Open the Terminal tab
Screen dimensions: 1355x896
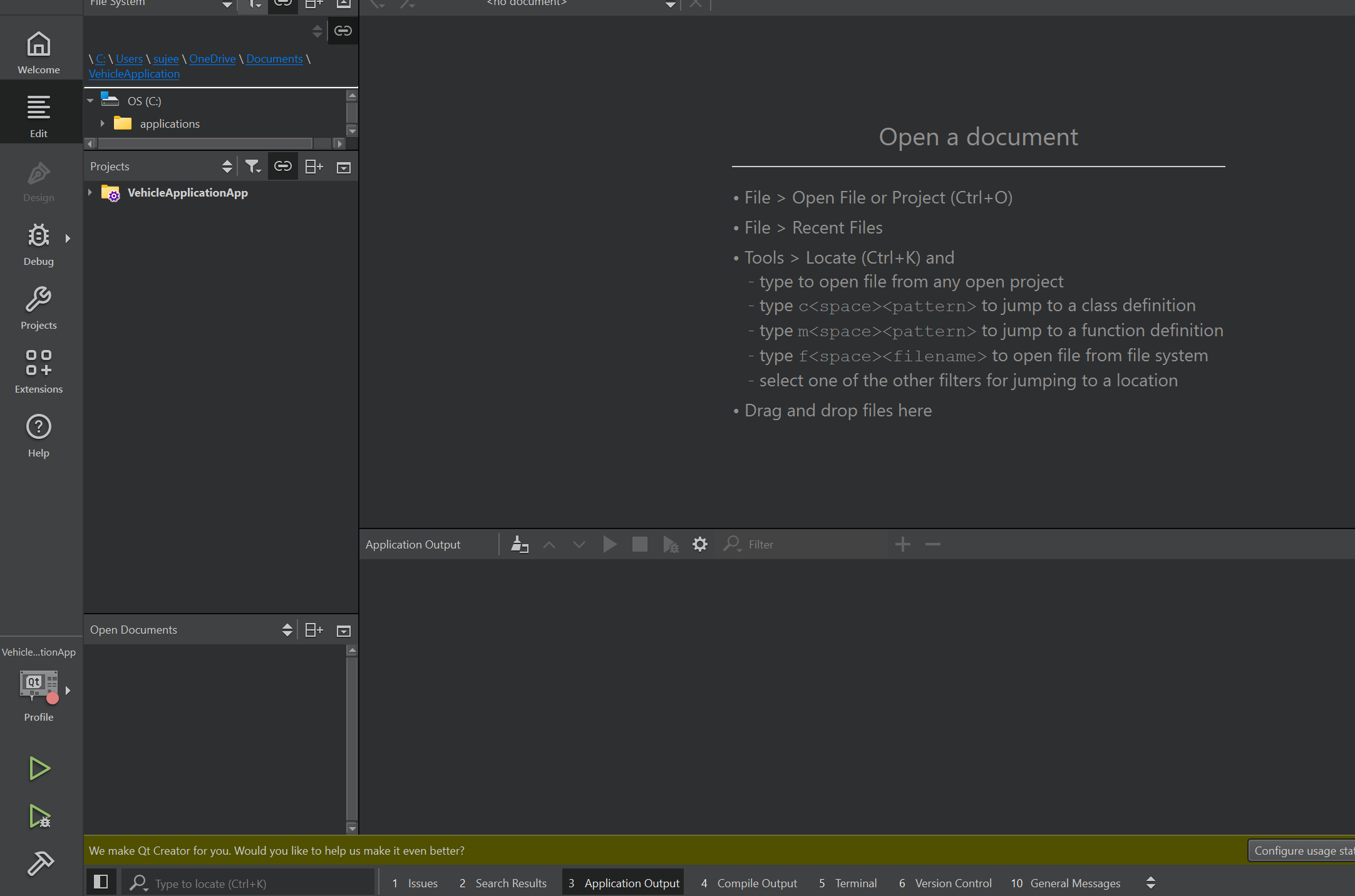click(x=848, y=883)
